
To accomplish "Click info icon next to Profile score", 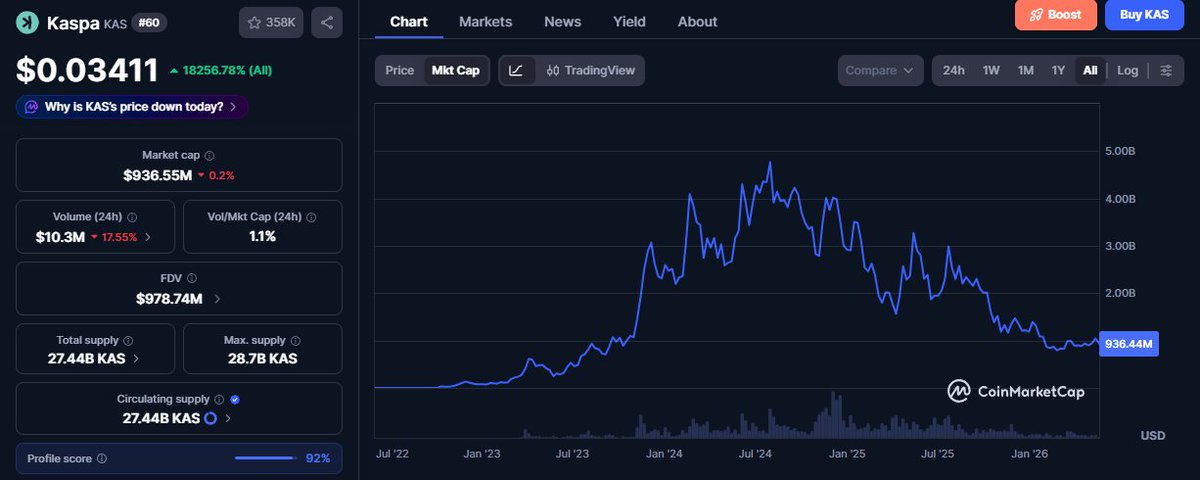I will [x=102, y=459].
